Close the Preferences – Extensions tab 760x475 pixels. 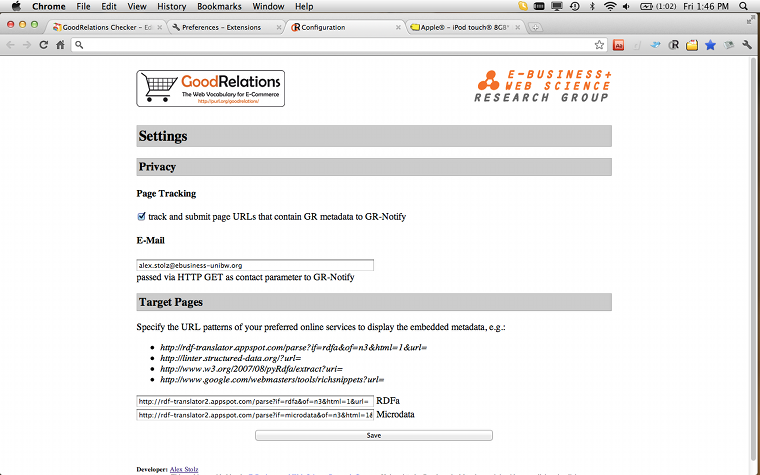pos(279,28)
